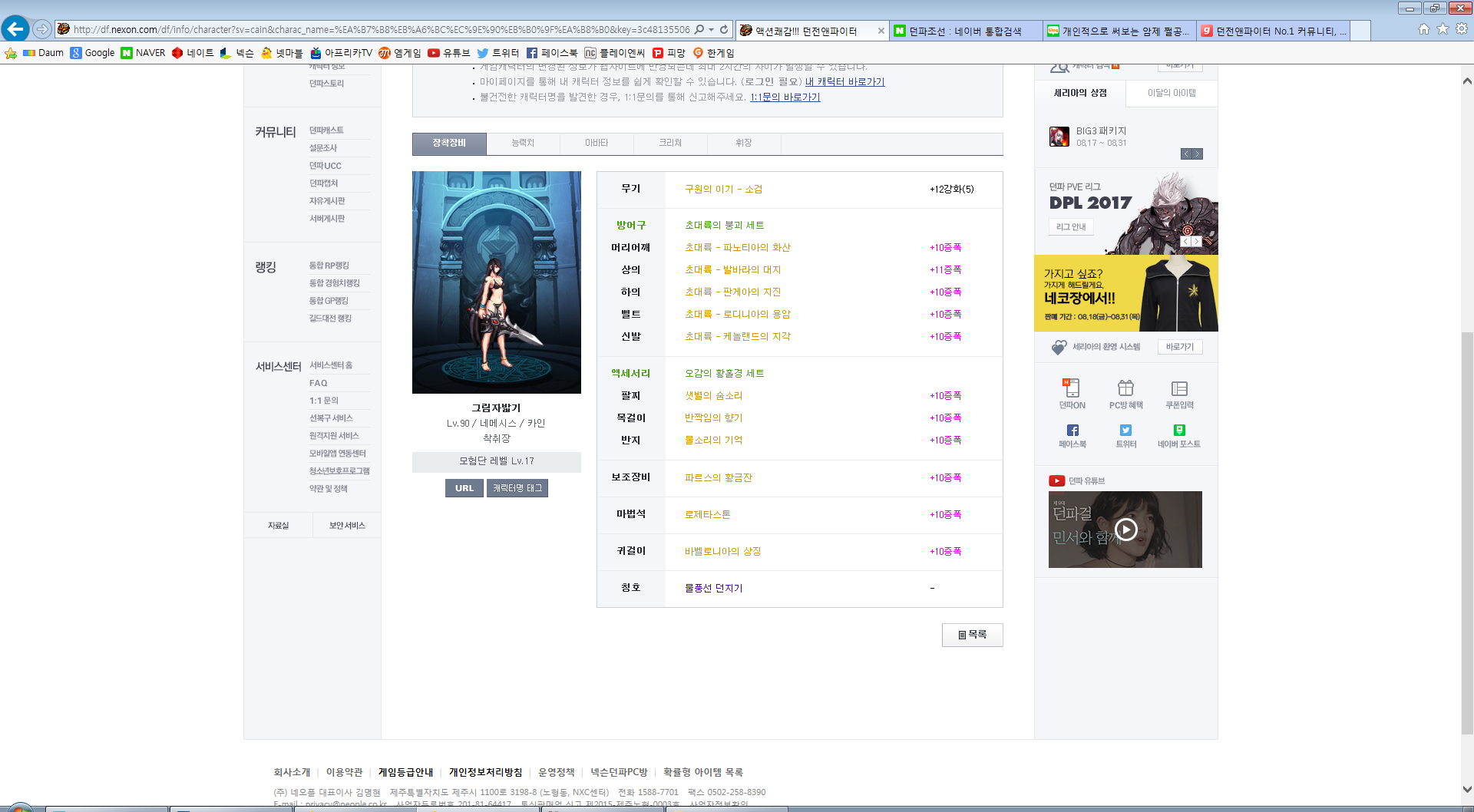
Task: Click the URL button under the character
Action: pyautogui.click(x=464, y=488)
